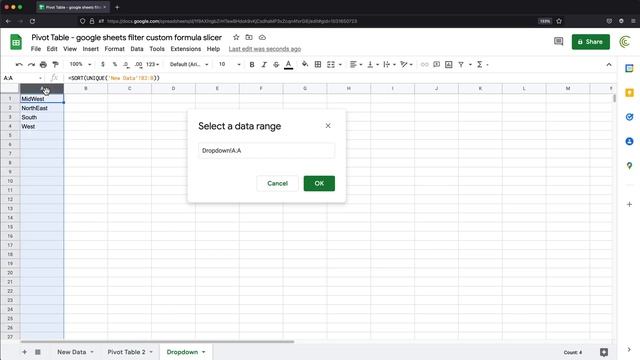Star the spreadsheet
The height and width of the screenshot is (360, 640).
pyautogui.click(x=236, y=37)
